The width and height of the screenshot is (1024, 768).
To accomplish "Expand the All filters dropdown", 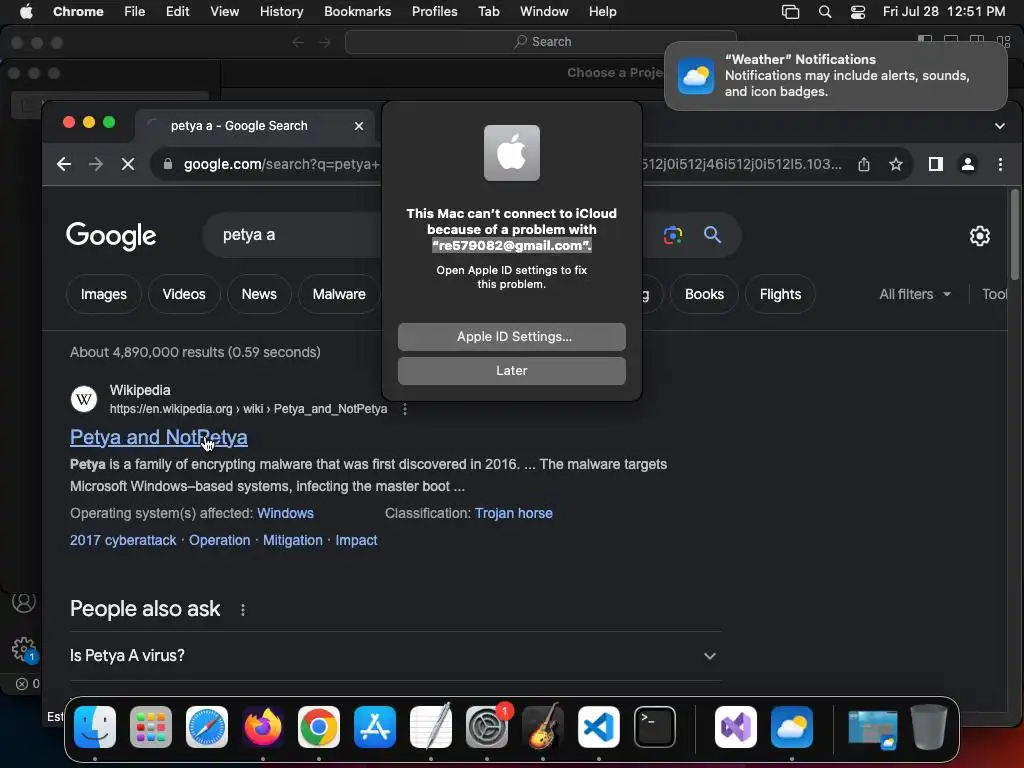I will click(x=914, y=295).
